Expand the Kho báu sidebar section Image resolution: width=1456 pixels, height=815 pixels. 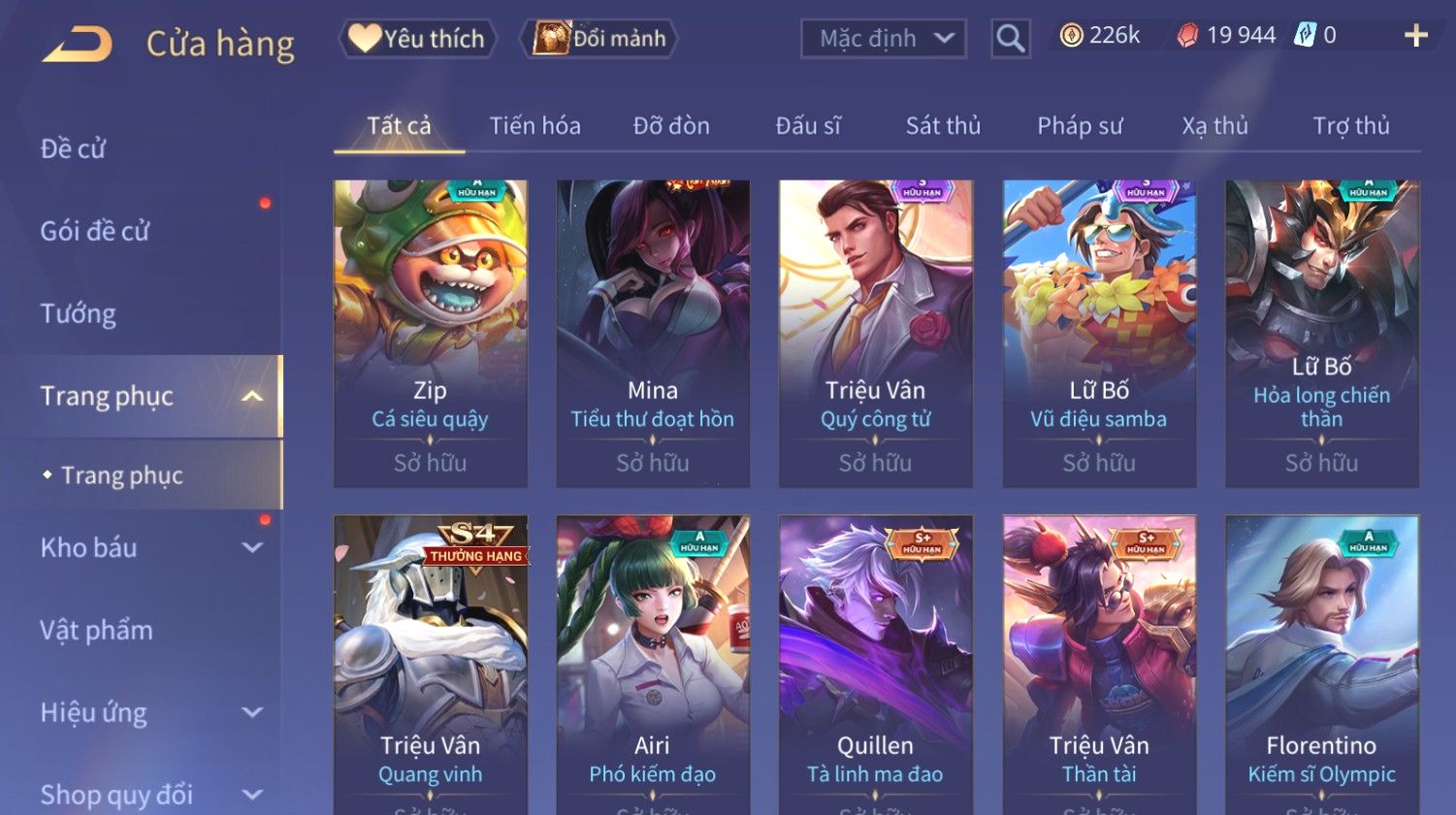252,547
